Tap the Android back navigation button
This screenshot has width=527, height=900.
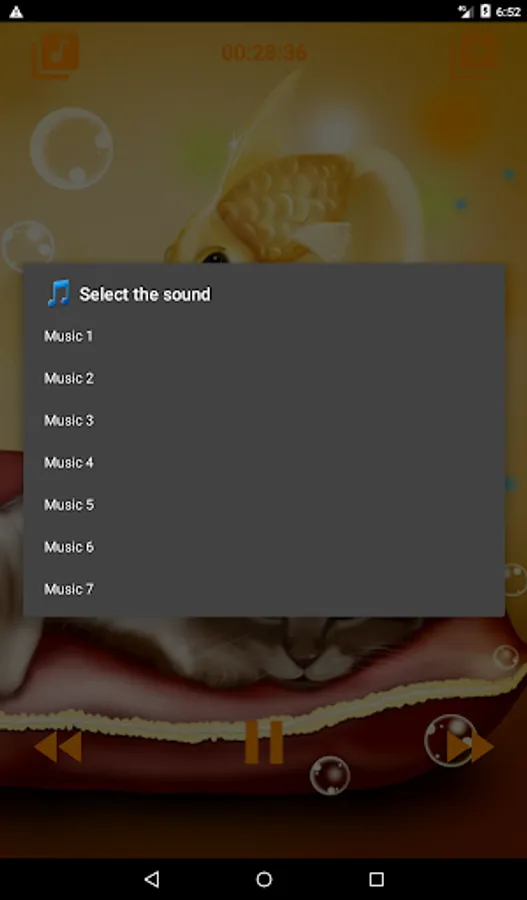tap(152, 879)
